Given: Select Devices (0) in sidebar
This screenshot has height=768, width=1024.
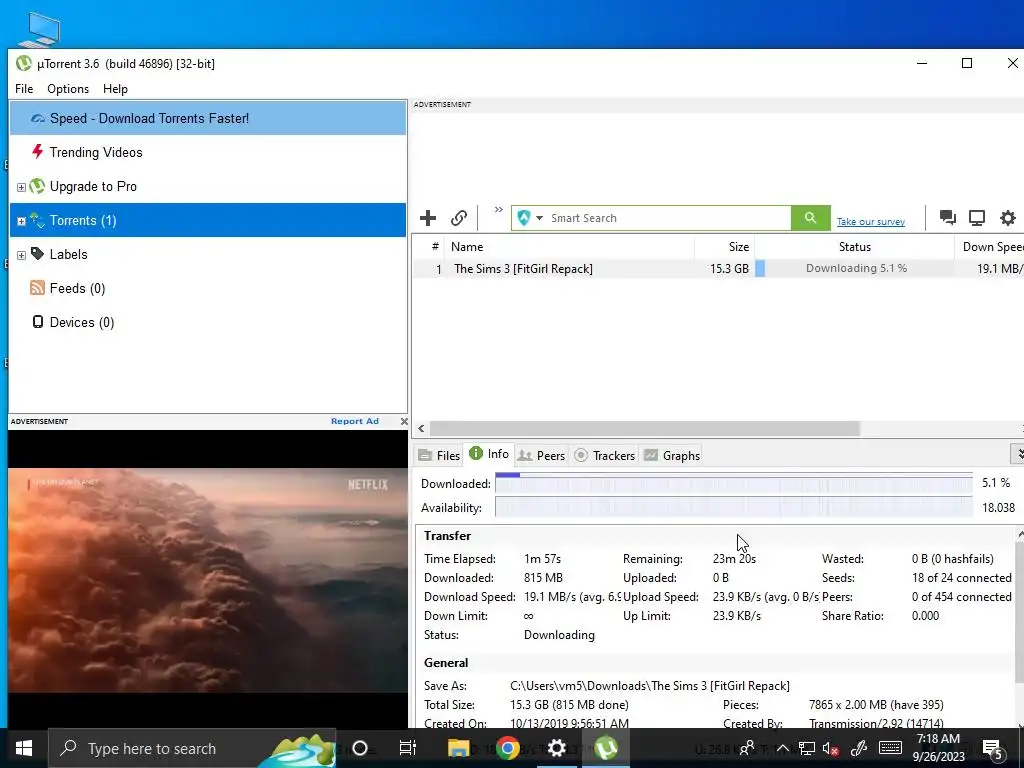Looking at the screenshot, I should tap(82, 322).
